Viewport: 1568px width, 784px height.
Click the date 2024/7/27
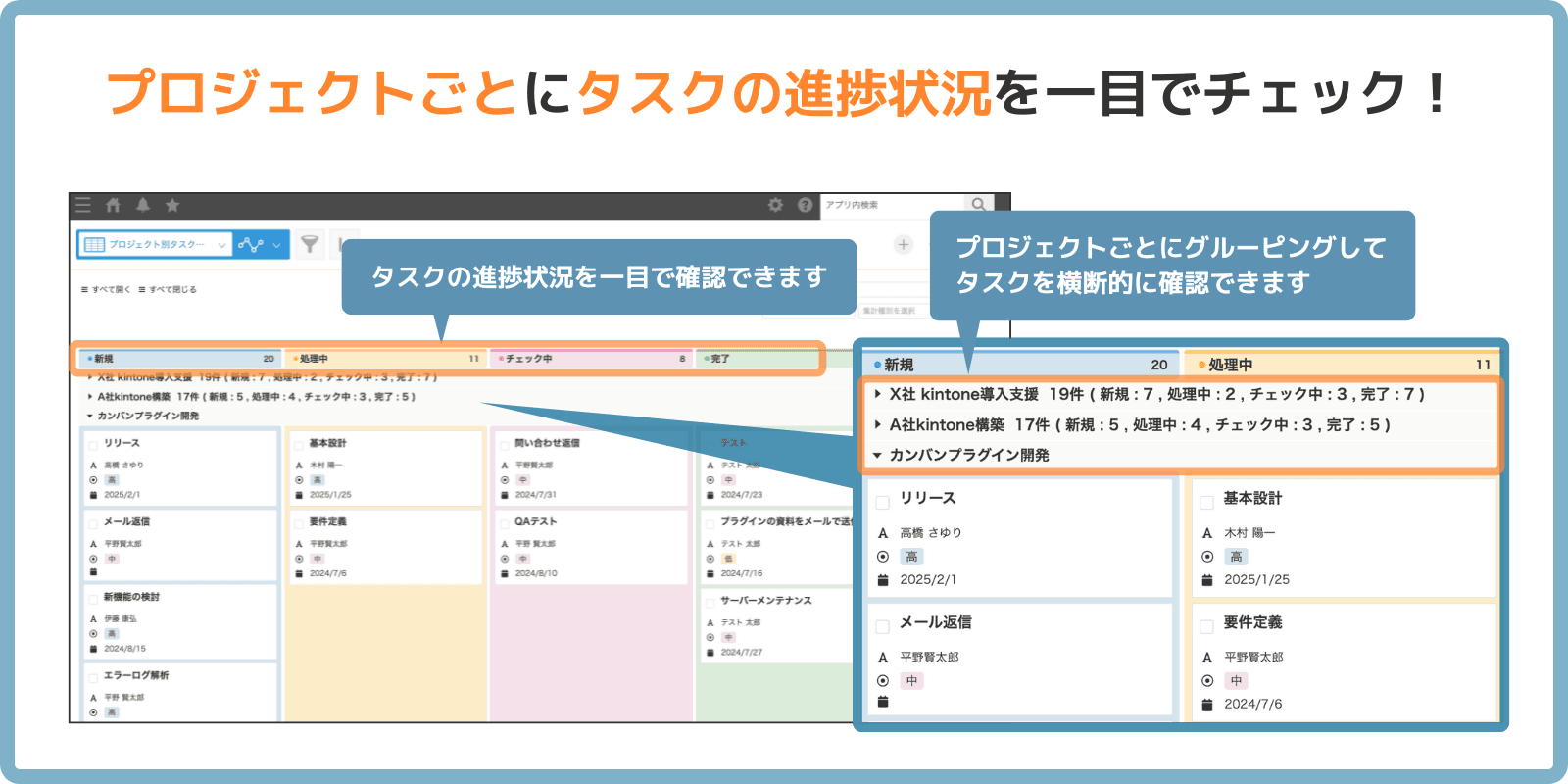(x=742, y=652)
